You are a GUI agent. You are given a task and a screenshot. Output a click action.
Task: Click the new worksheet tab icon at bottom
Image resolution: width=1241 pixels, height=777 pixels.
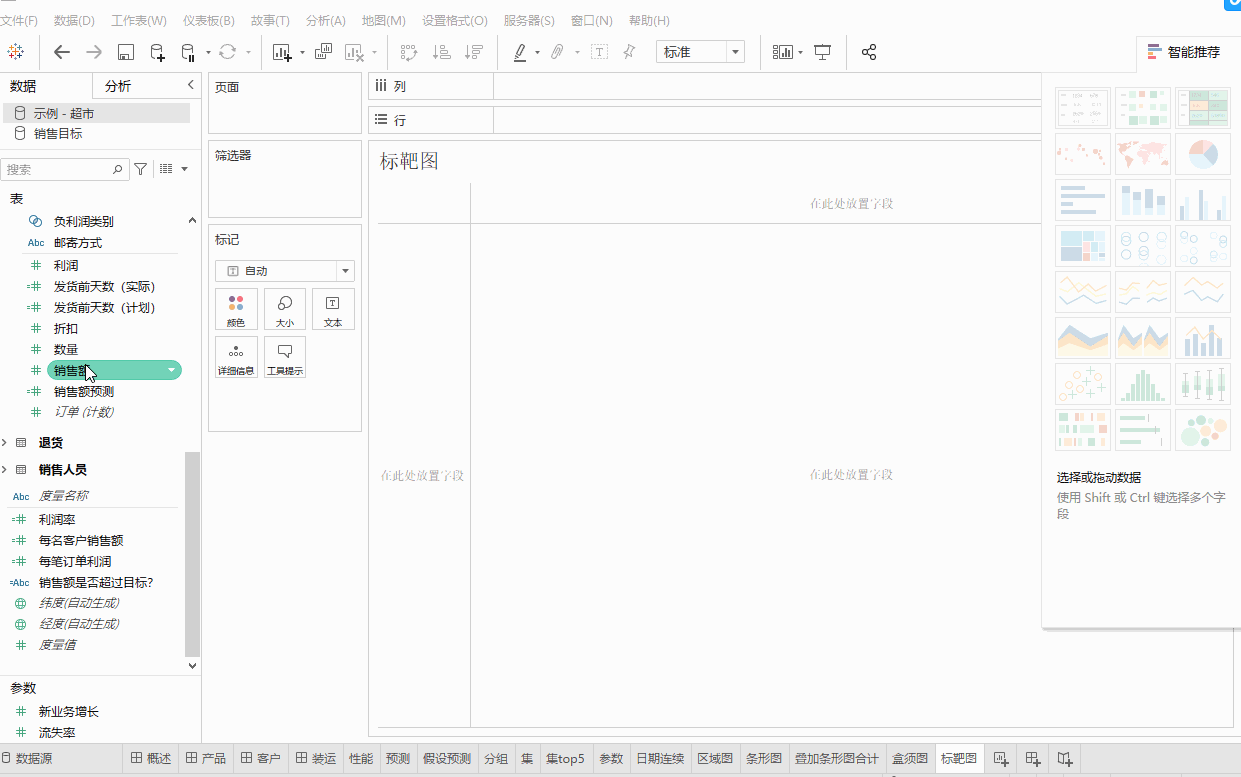[x=1000, y=759]
